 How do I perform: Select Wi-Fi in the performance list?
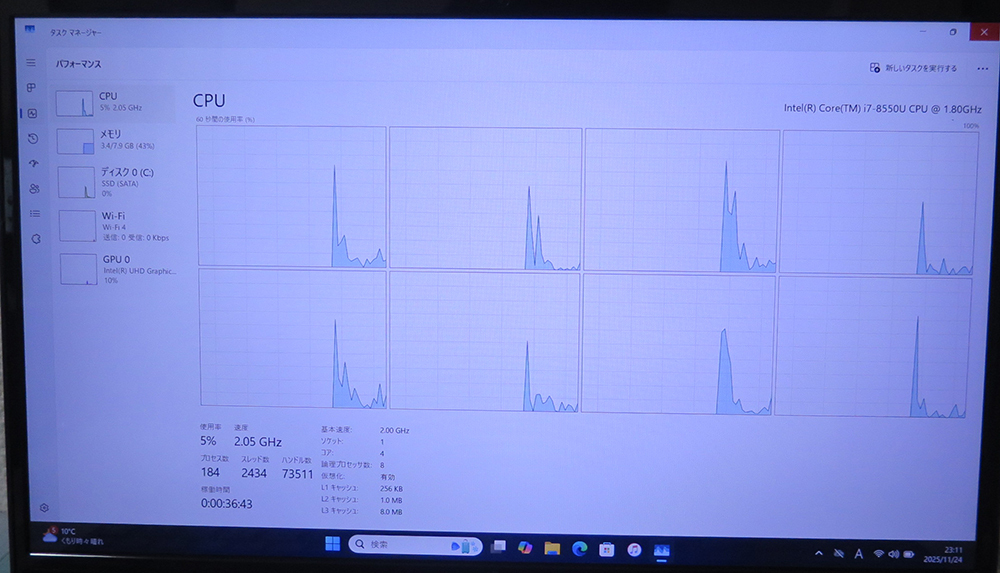pos(117,226)
